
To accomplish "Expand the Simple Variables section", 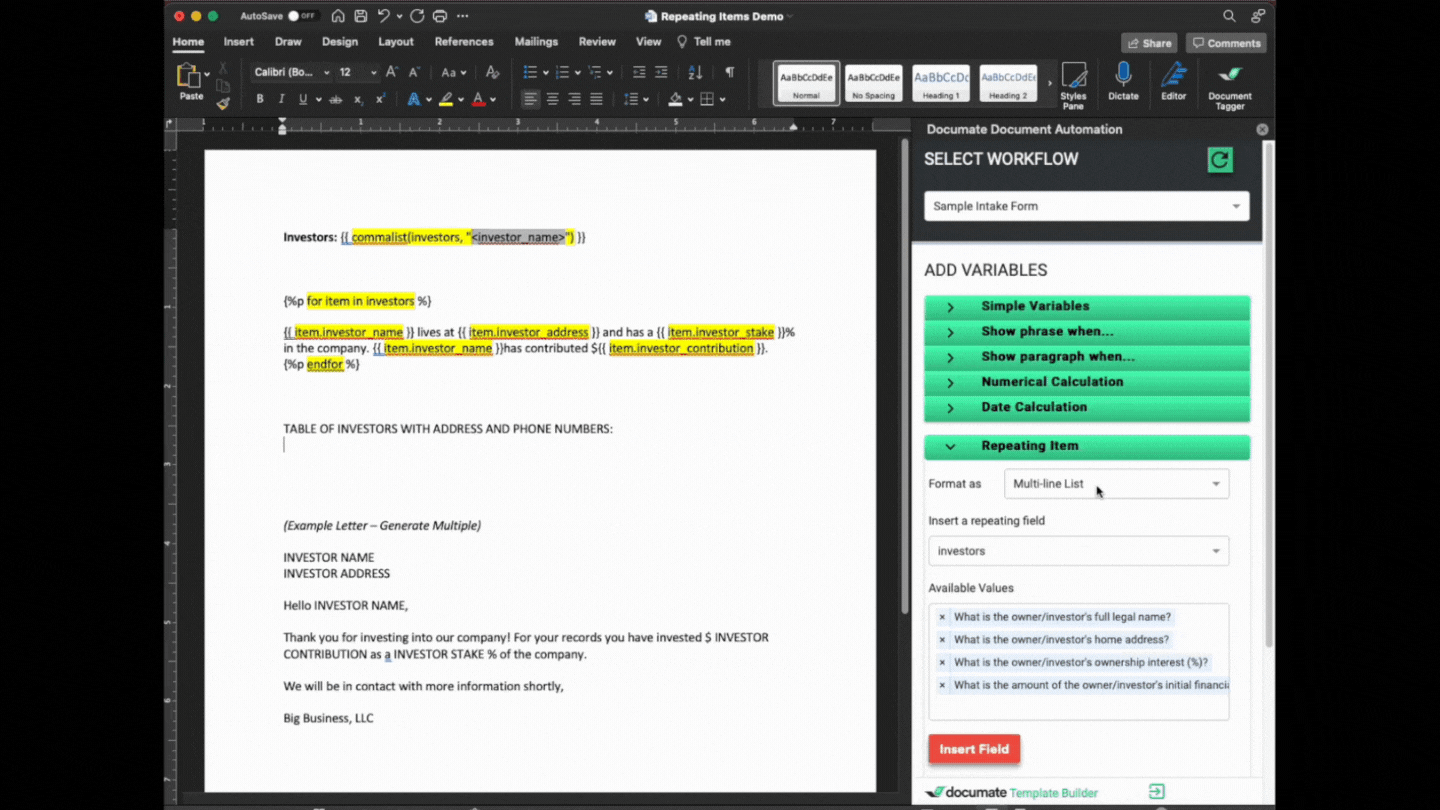I will 1086,306.
